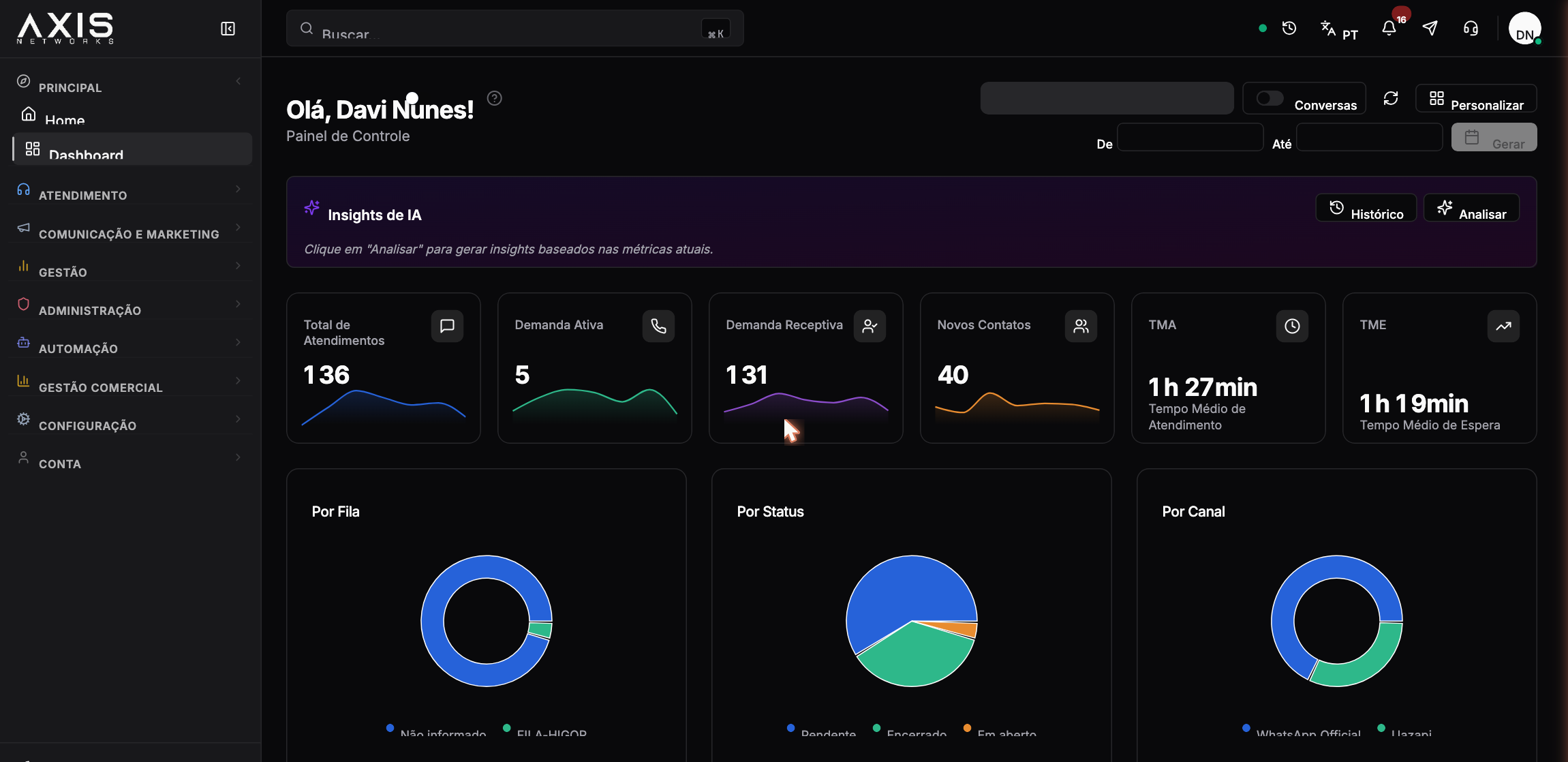The width and height of the screenshot is (1568, 762).
Task: Click the paper plane send icon
Action: coord(1430,28)
